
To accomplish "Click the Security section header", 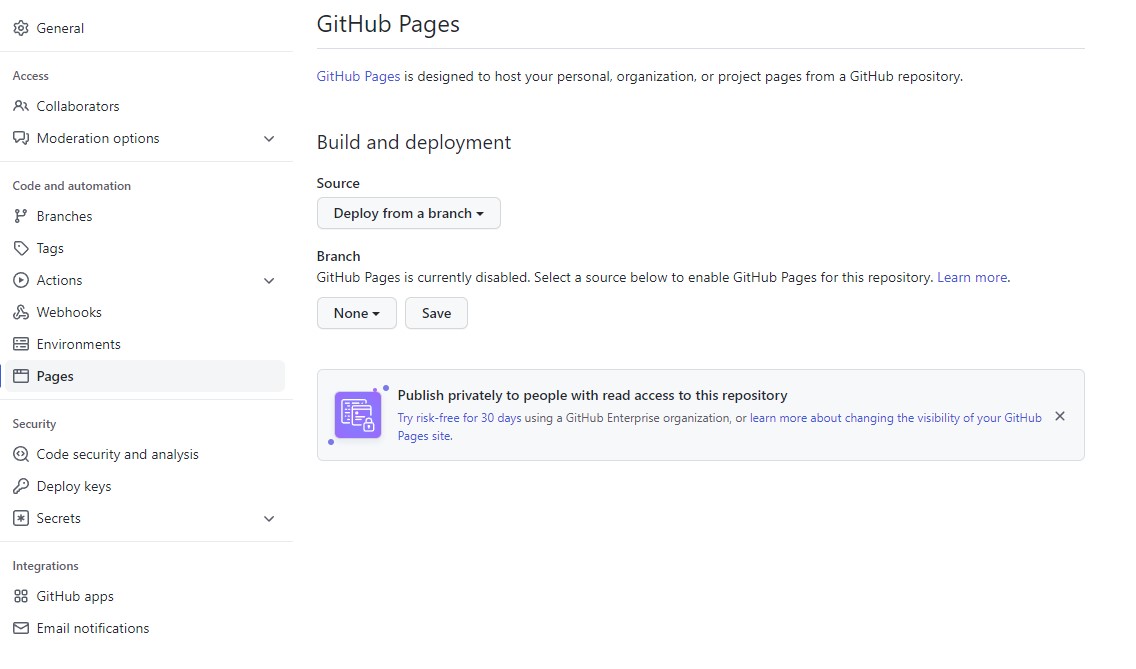I will coord(34,424).
